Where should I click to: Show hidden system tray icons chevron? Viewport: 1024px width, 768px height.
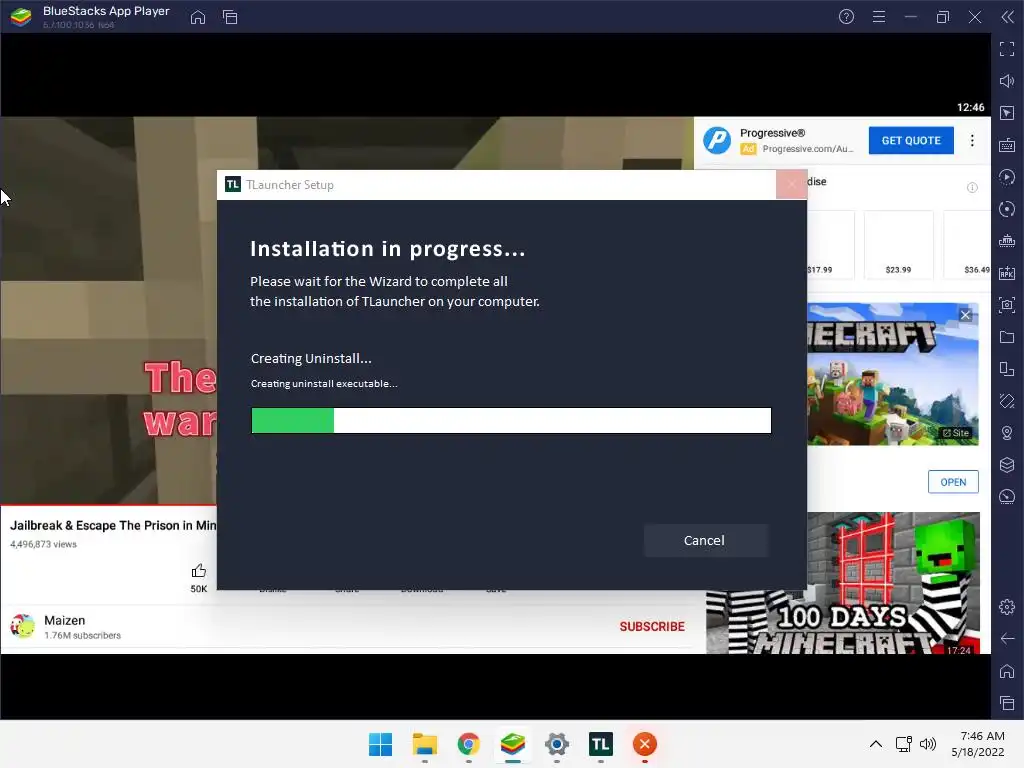tap(876, 744)
